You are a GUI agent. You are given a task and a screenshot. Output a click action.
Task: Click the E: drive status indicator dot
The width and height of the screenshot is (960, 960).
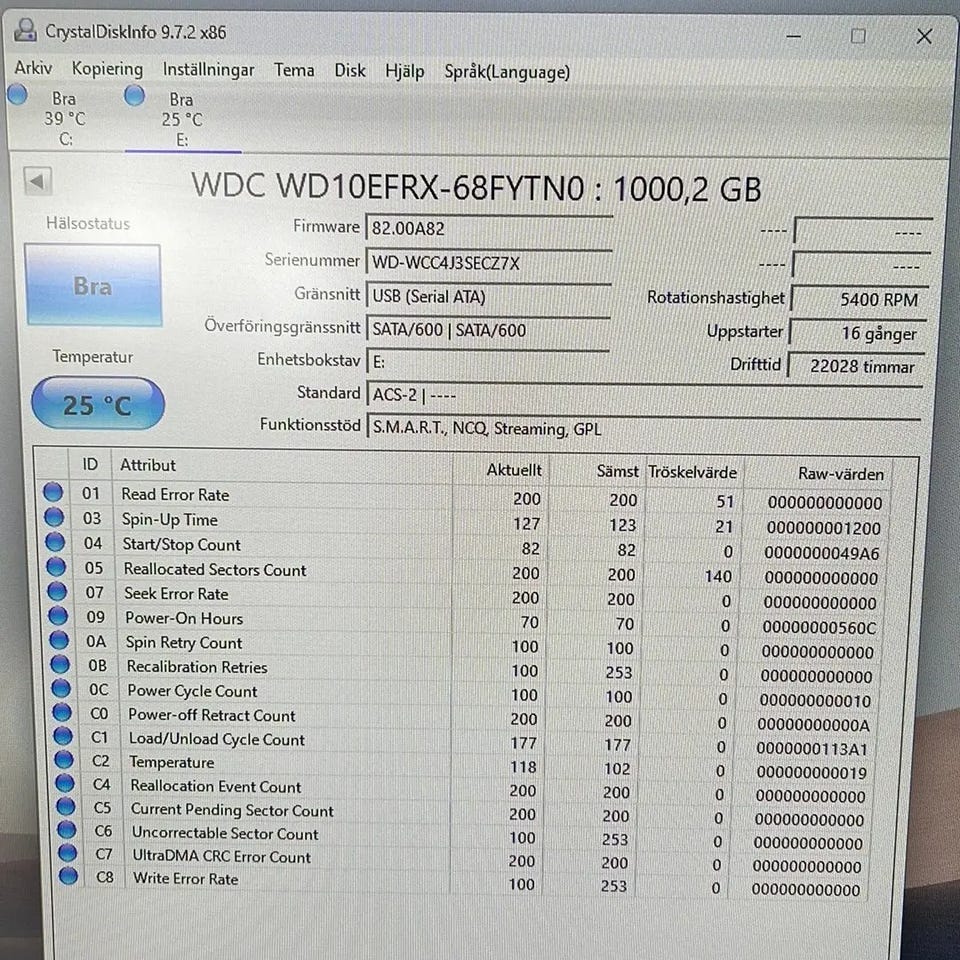pyautogui.click(x=135, y=96)
